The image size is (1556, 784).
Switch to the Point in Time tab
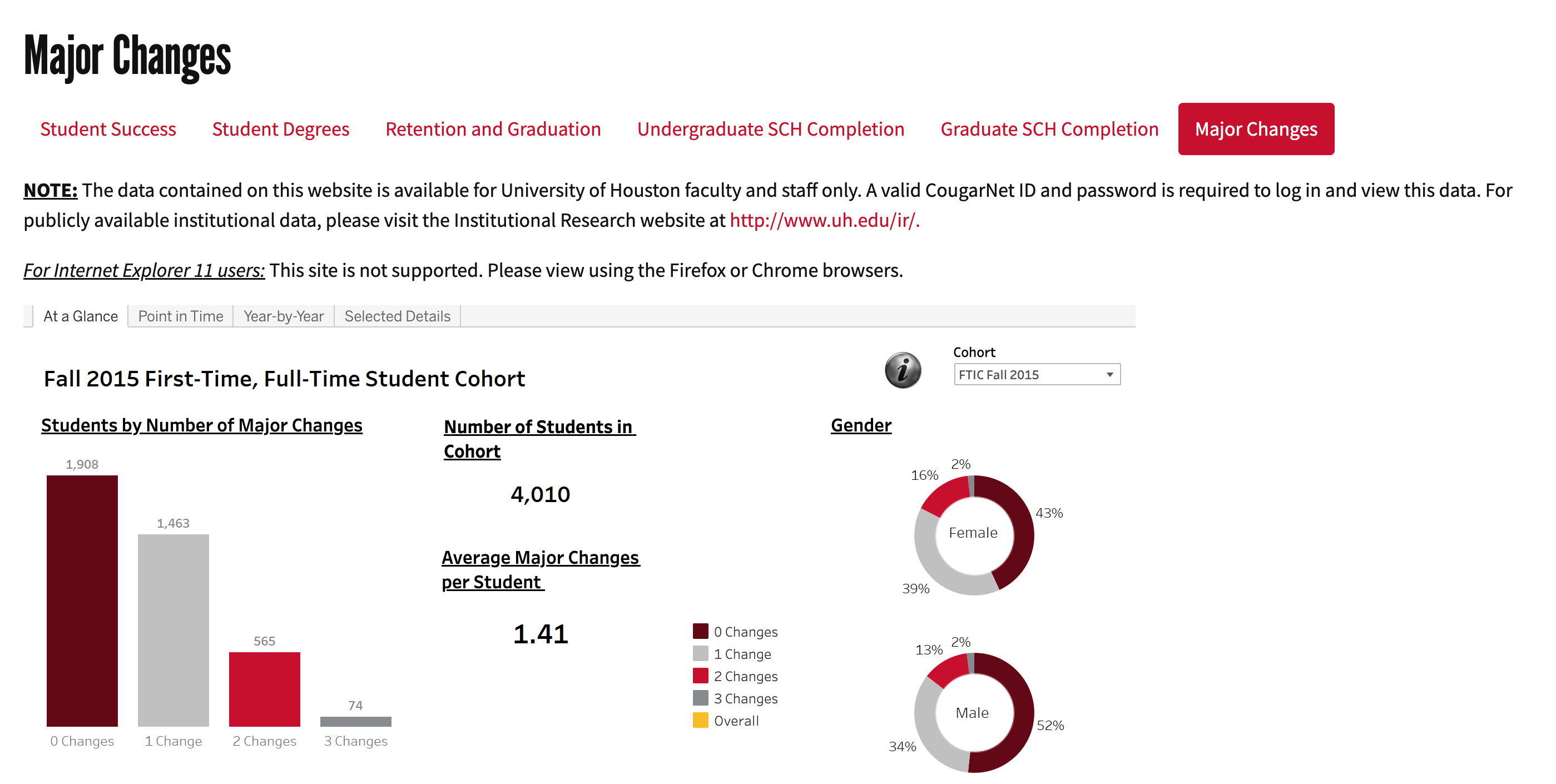[180, 316]
